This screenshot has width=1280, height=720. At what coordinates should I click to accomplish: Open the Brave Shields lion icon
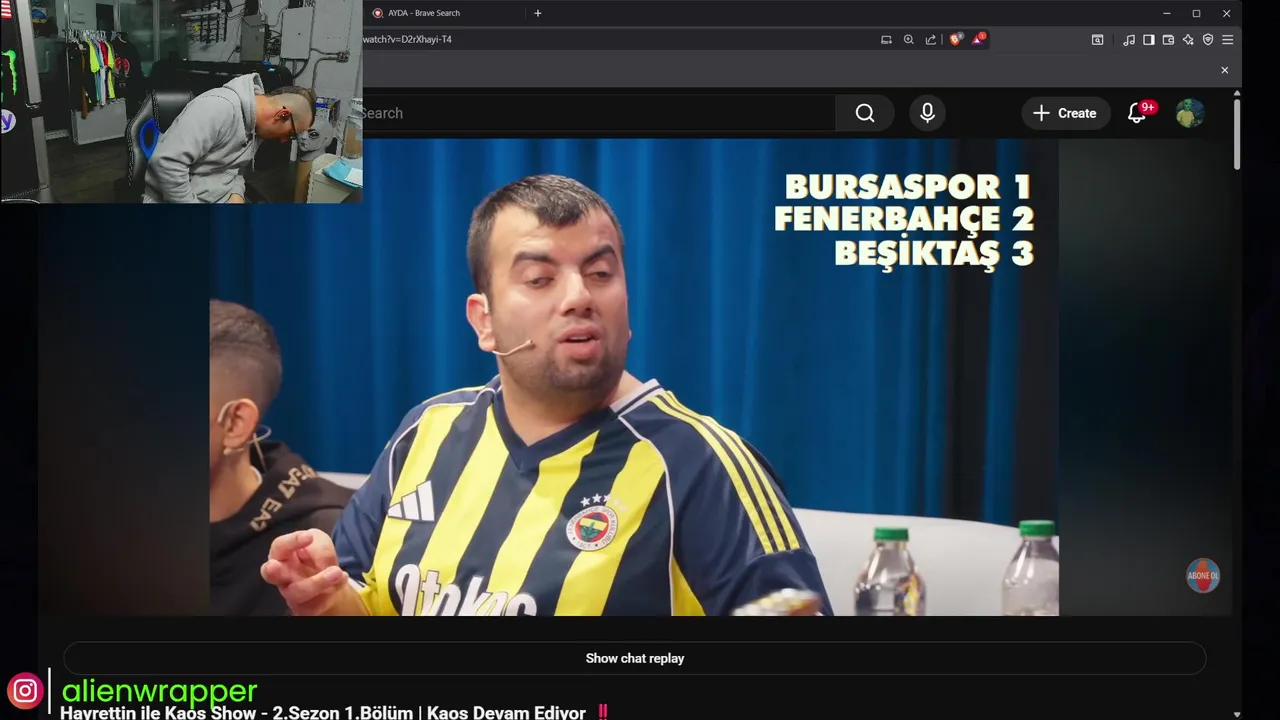tap(956, 39)
